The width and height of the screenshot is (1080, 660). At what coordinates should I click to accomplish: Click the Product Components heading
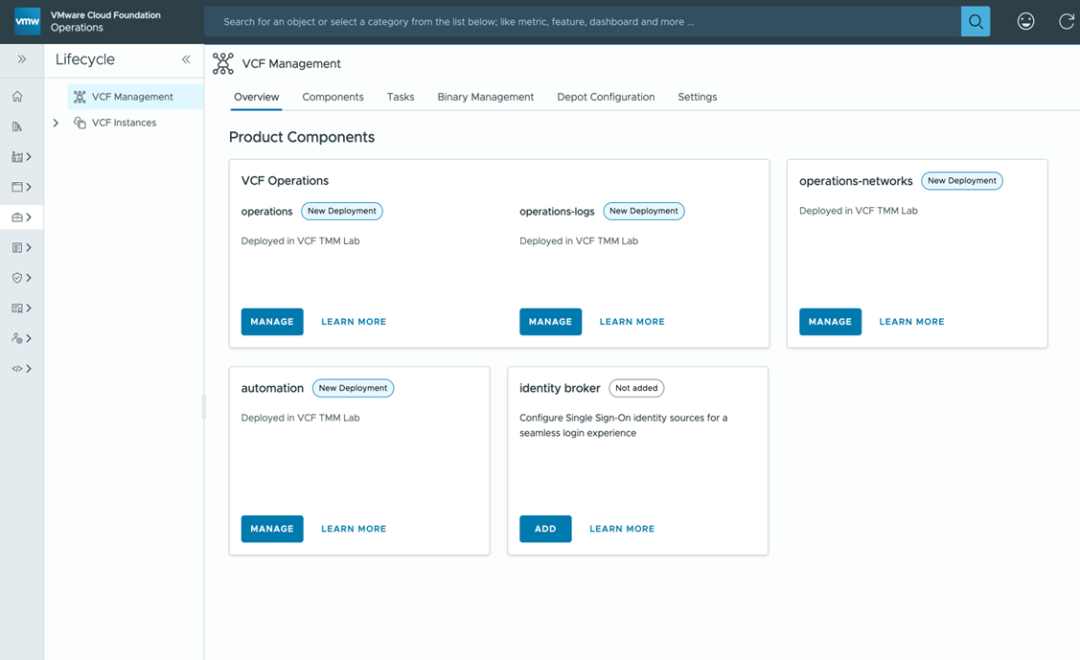pyautogui.click(x=302, y=137)
